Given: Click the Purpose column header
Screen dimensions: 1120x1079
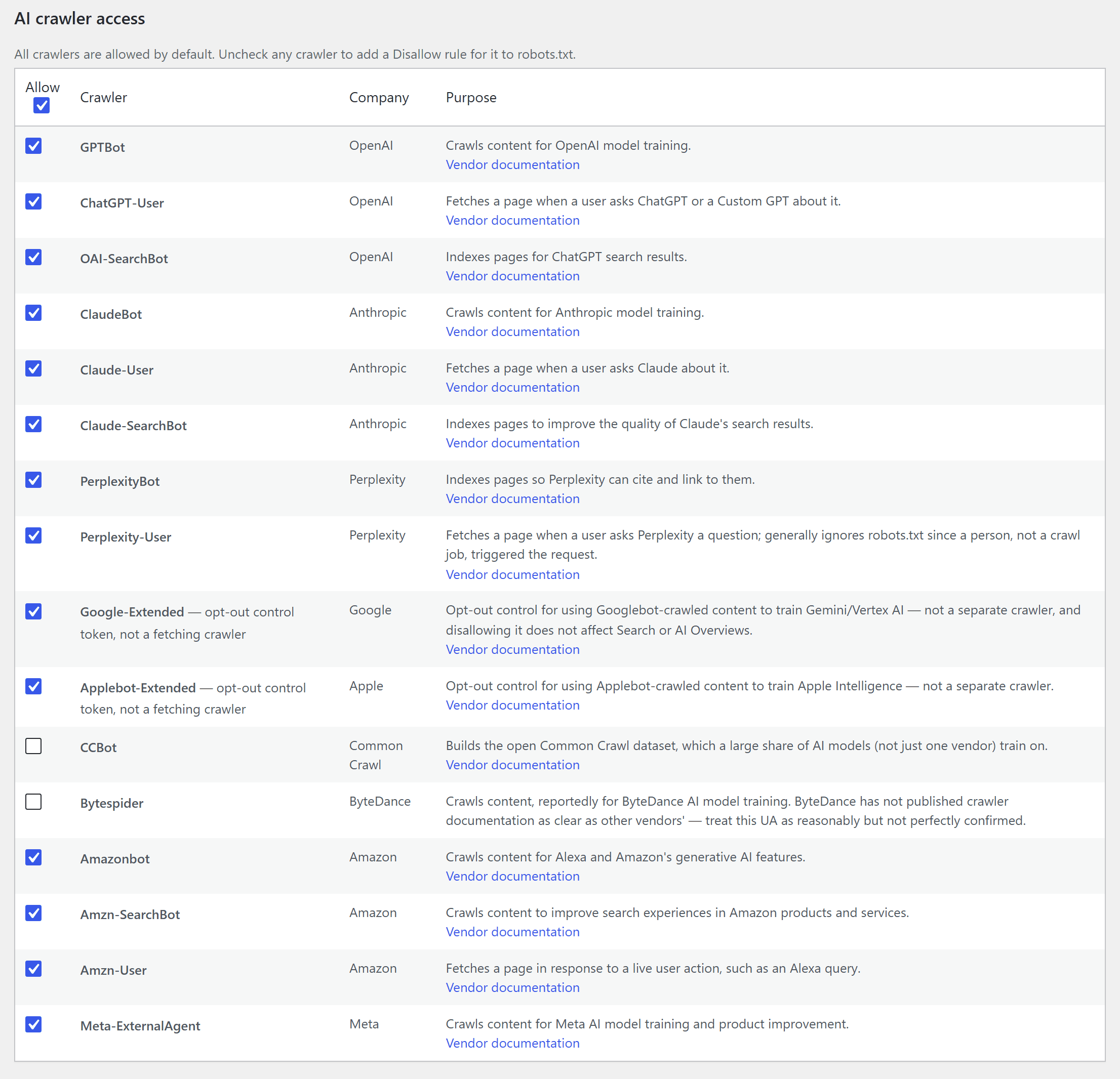Looking at the screenshot, I should click(471, 98).
